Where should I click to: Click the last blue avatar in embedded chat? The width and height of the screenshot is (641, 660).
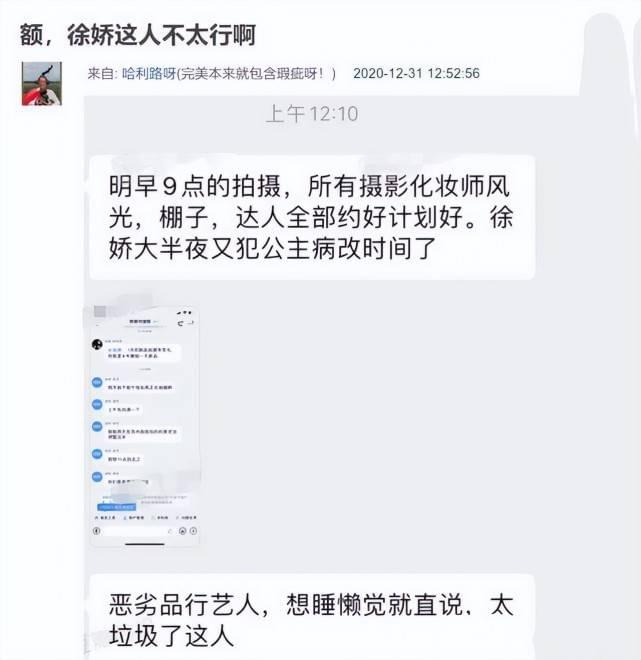click(x=97, y=476)
